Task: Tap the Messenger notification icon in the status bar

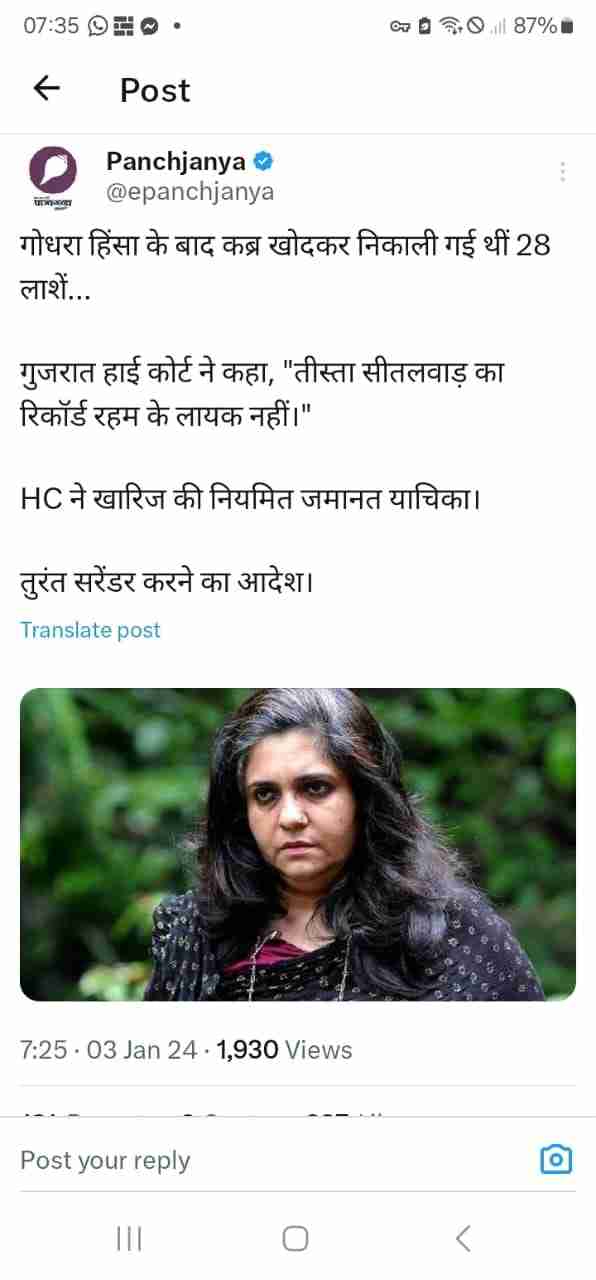Action: tap(149, 27)
